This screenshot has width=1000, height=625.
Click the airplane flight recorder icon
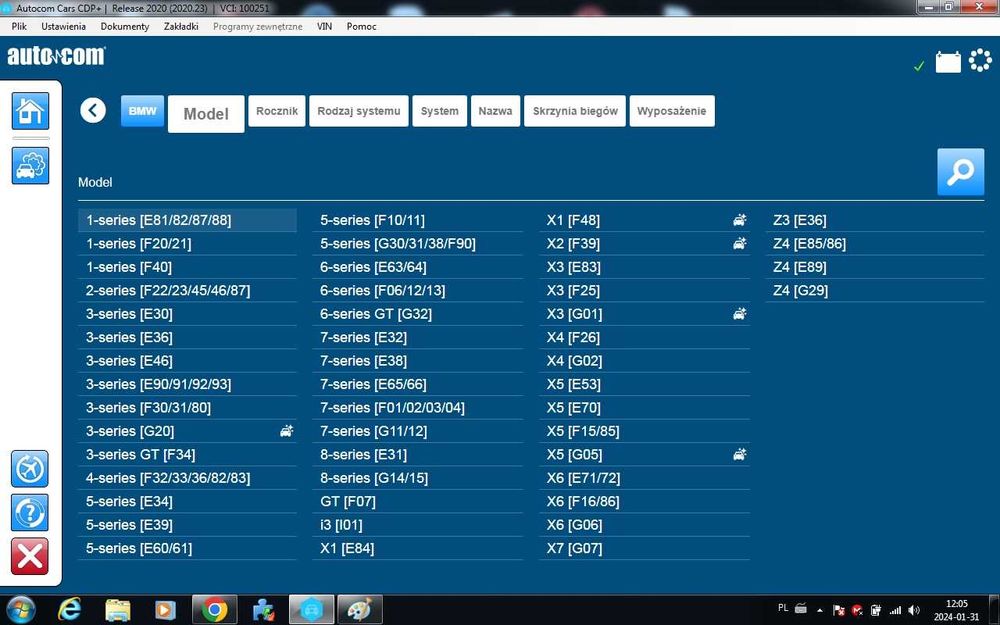click(x=29, y=469)
